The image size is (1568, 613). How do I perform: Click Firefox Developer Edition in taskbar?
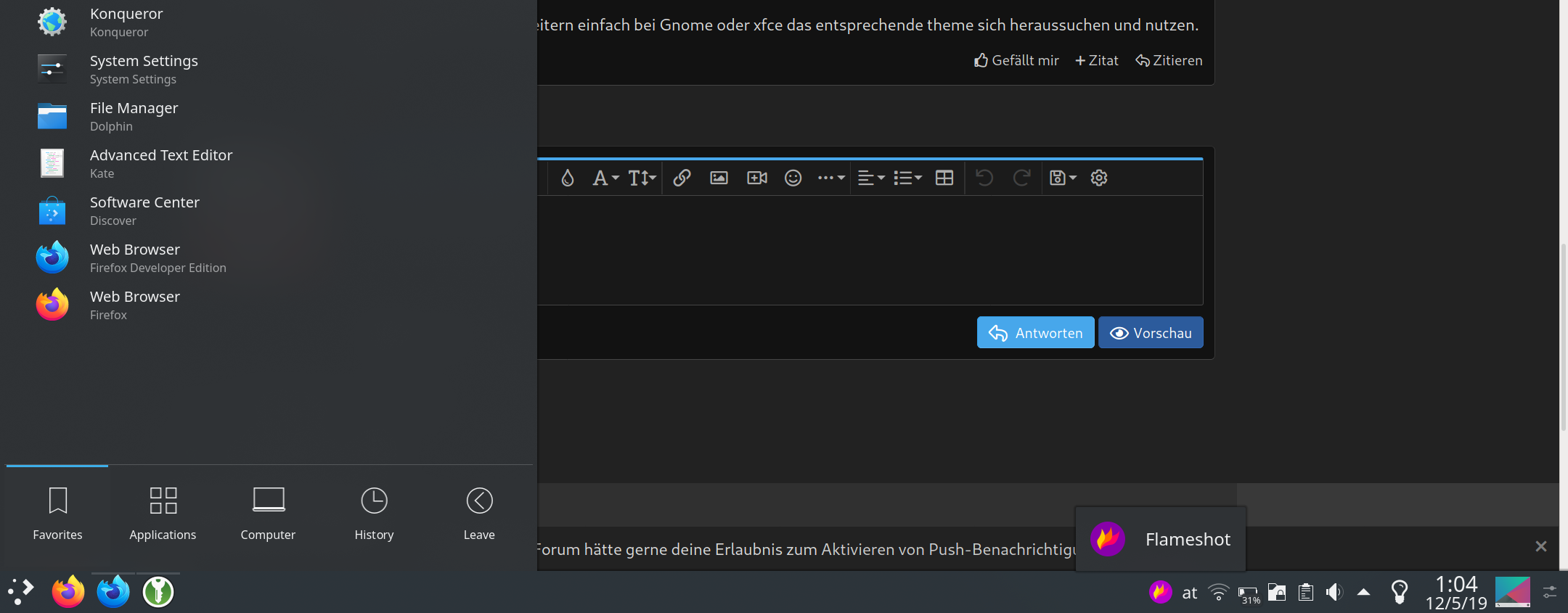pos(113,592)
